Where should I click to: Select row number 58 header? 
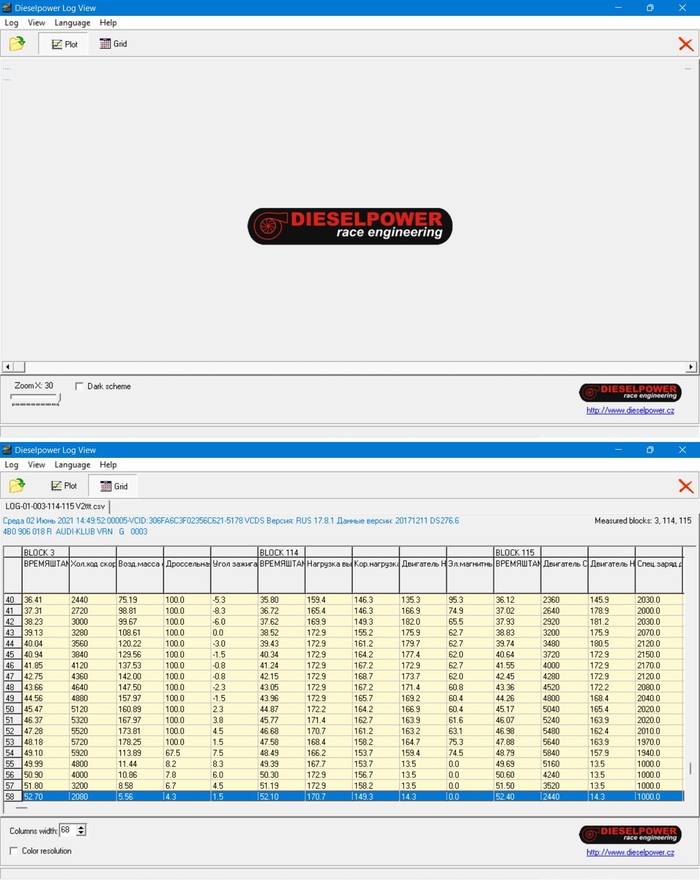pos(12,797)
